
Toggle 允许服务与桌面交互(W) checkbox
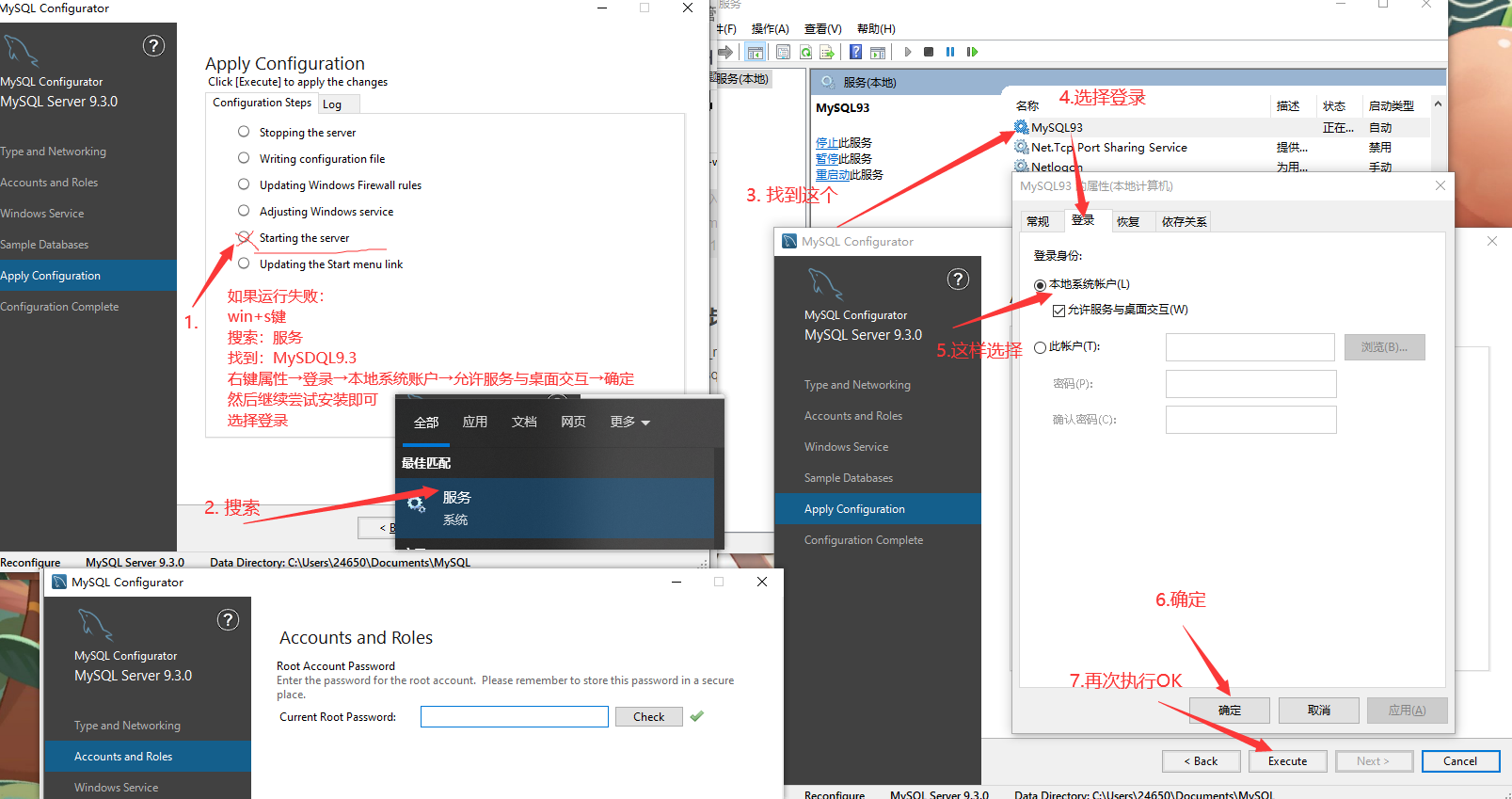1058,311
